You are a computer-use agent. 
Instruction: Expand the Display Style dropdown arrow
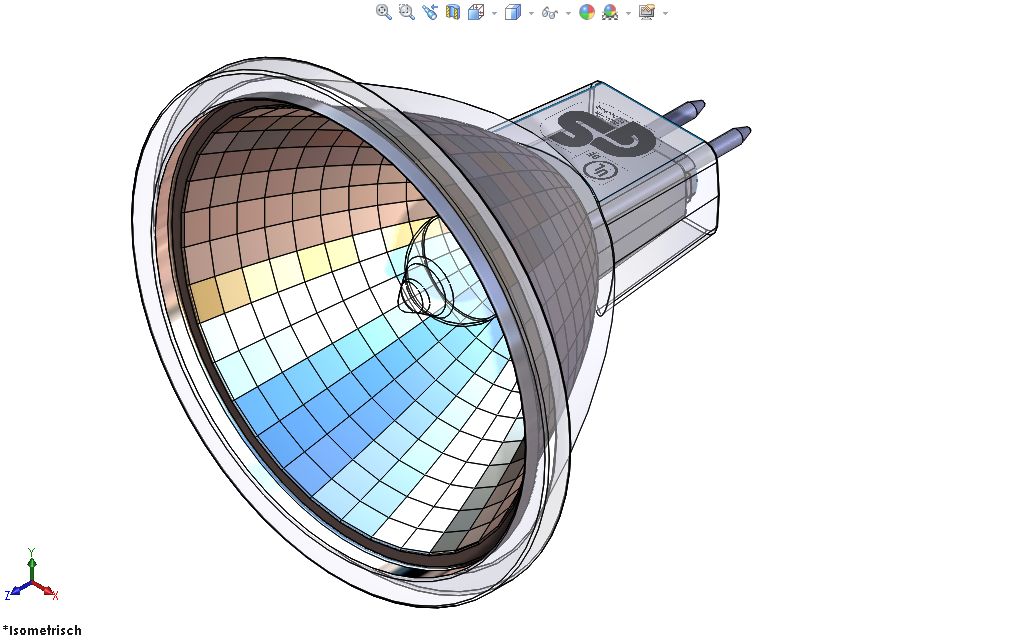pyautogui.click(x=531, y=13)
